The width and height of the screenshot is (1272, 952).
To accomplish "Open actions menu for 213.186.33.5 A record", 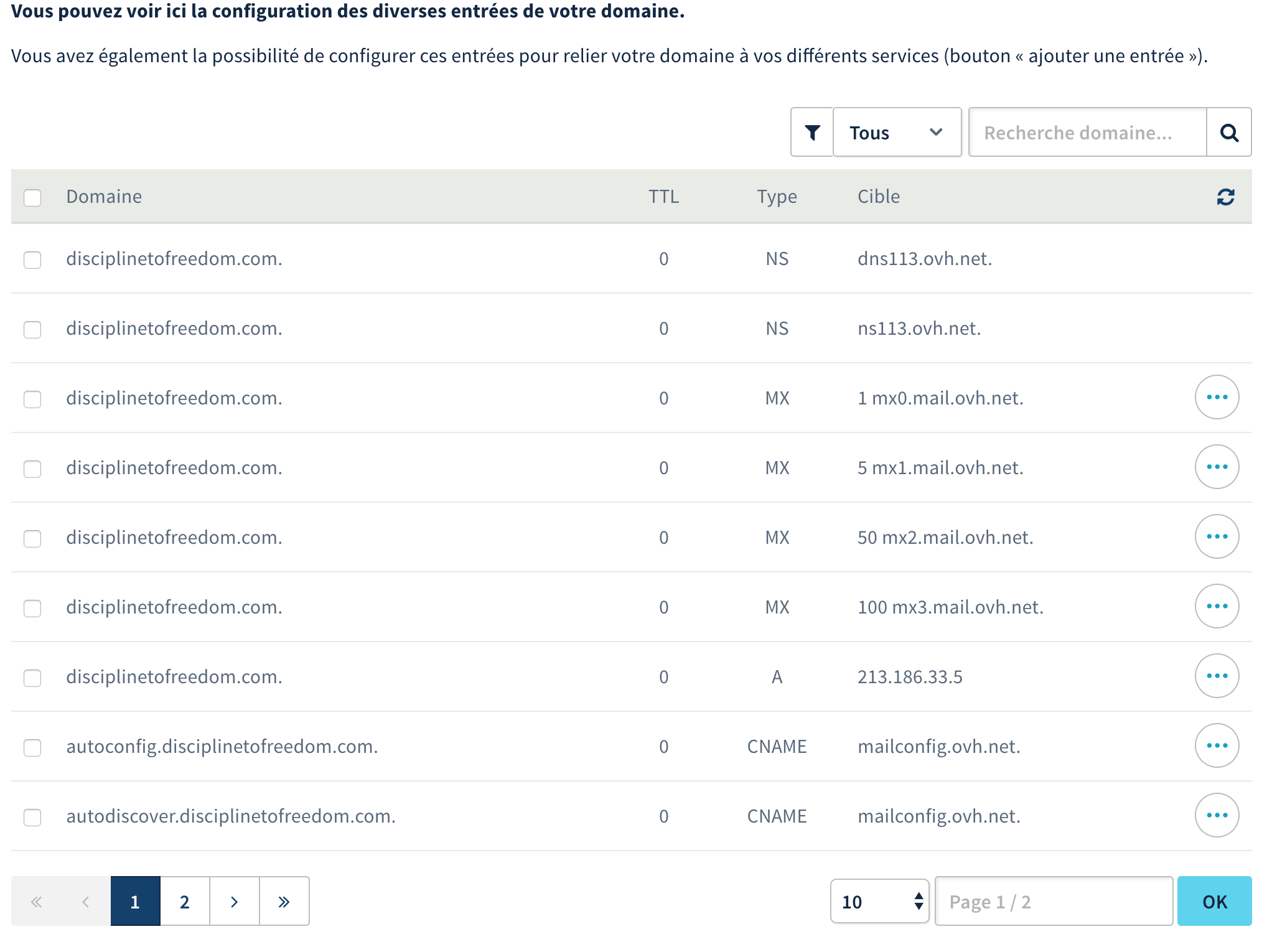I will coord(1217,676).
